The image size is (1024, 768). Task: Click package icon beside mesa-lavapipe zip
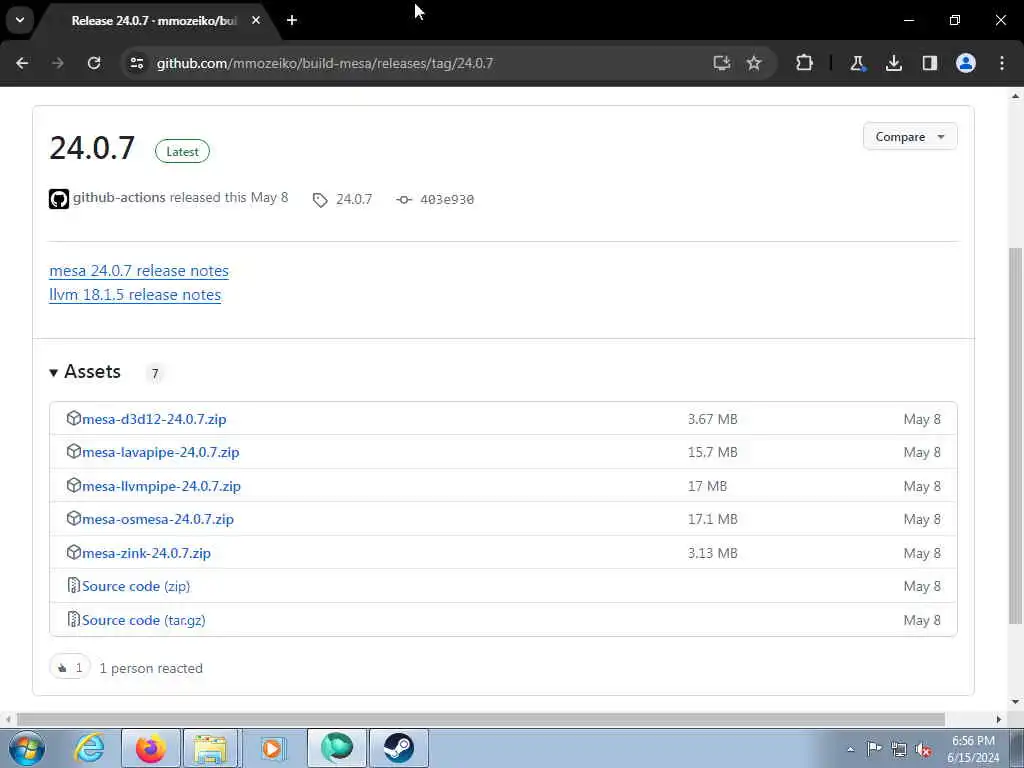coord(74,451)
